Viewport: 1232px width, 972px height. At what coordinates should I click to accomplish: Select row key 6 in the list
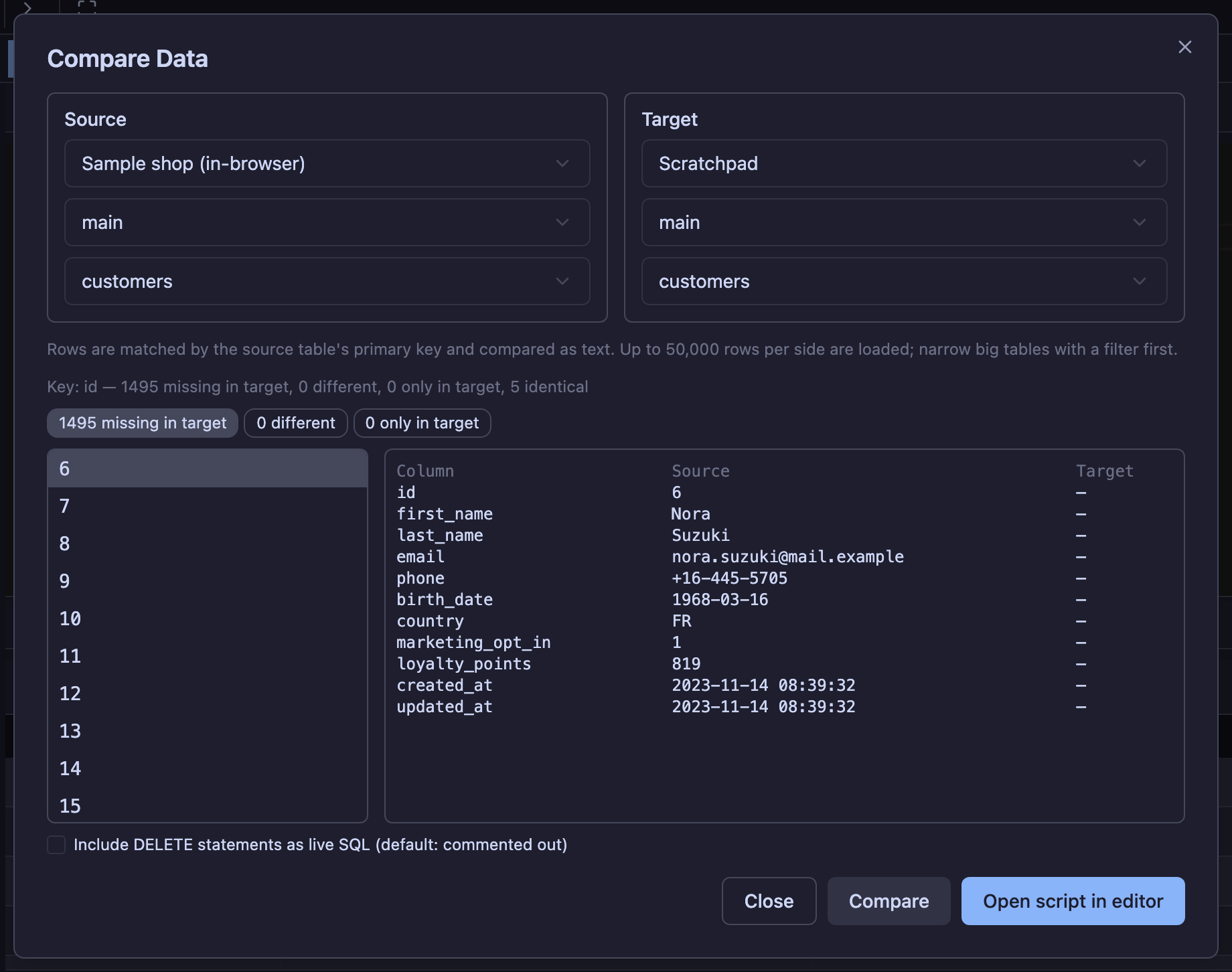pos(208,469)
